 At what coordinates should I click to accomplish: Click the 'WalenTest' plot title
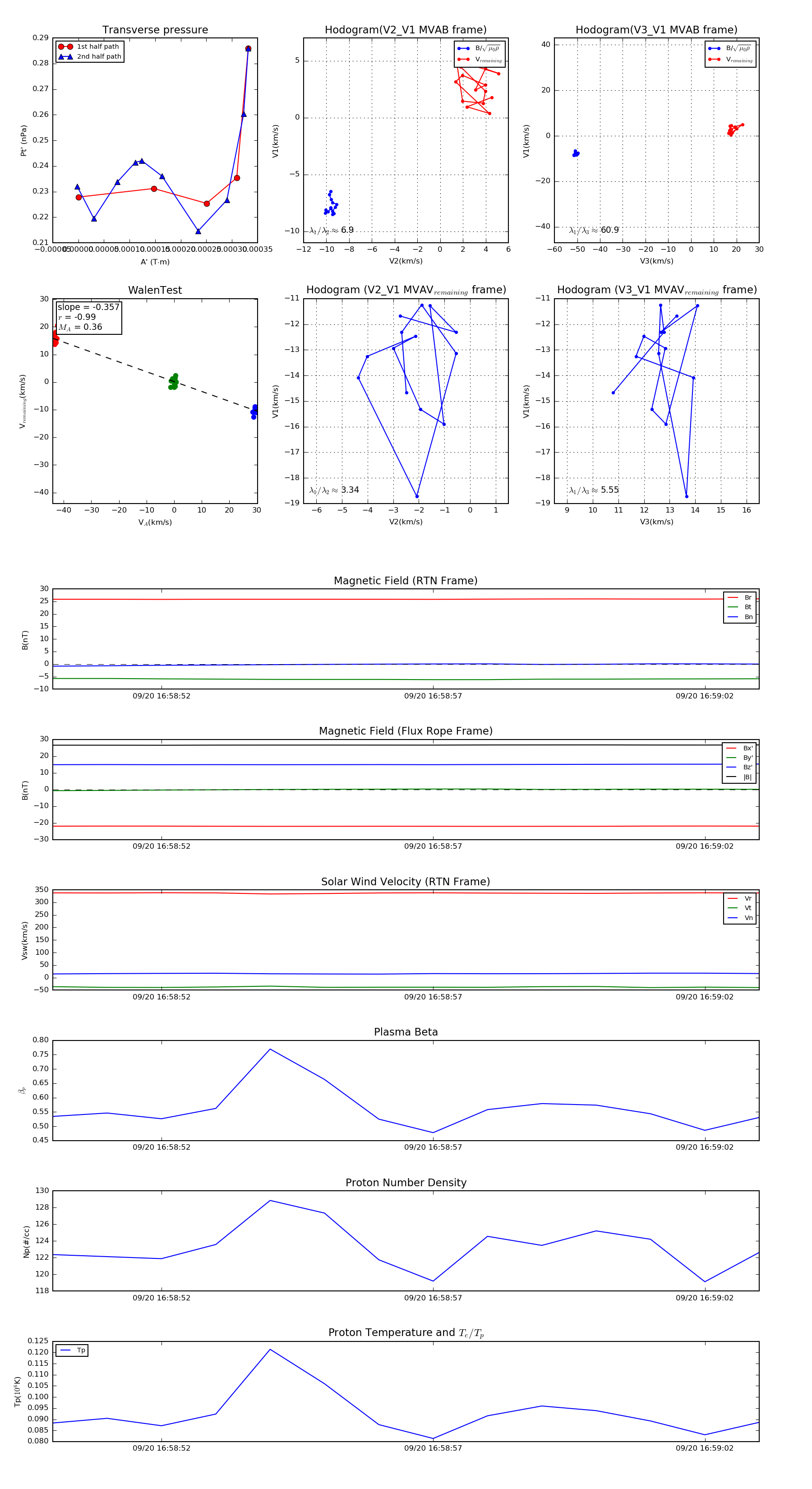coord(155,290)
